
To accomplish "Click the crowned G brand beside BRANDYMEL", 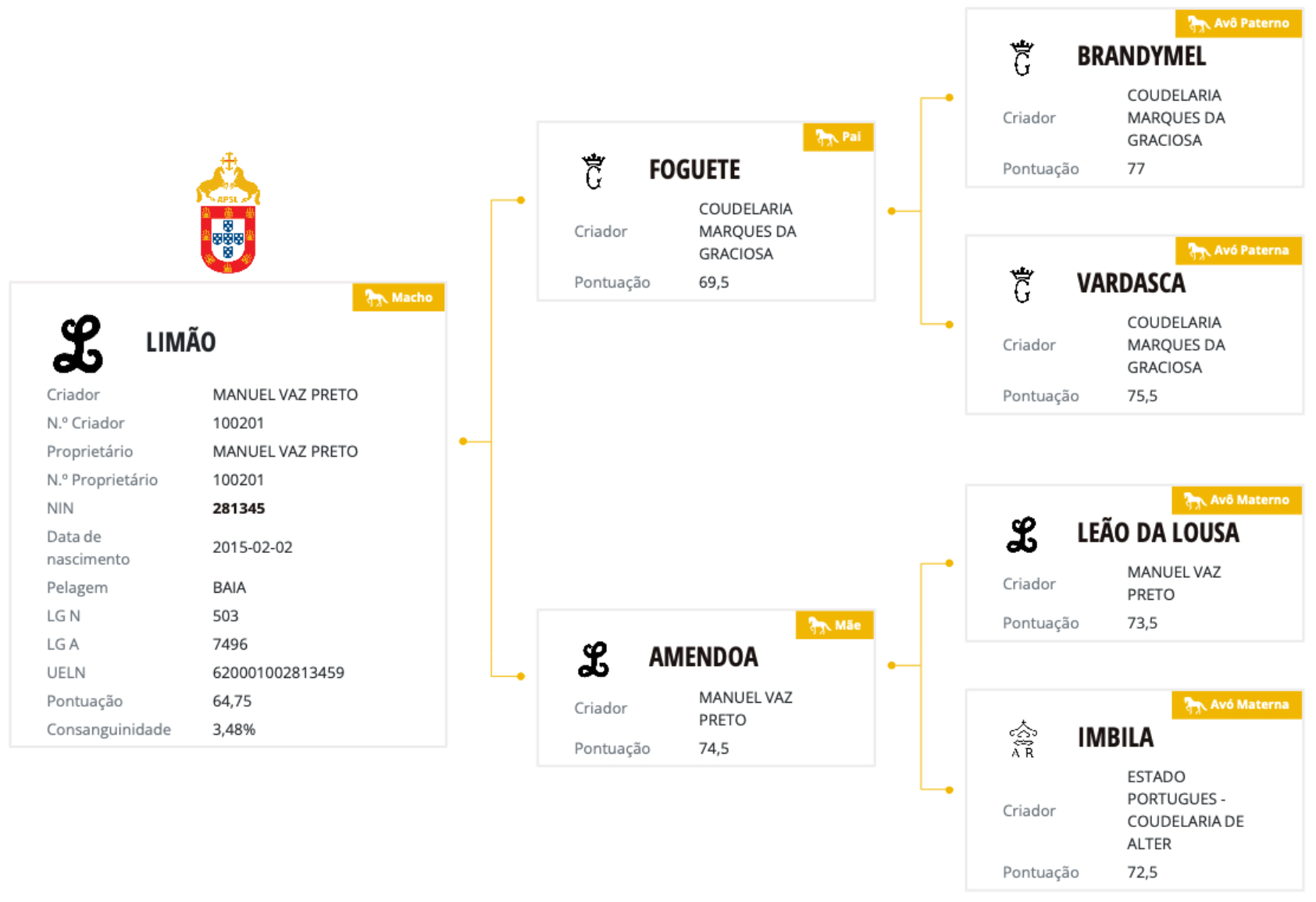I will 1022,58.
